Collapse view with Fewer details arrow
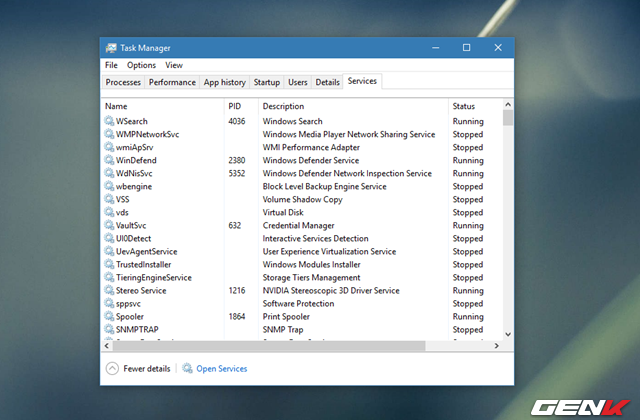This screenshot has width=640, height=420. click(112, 369)
